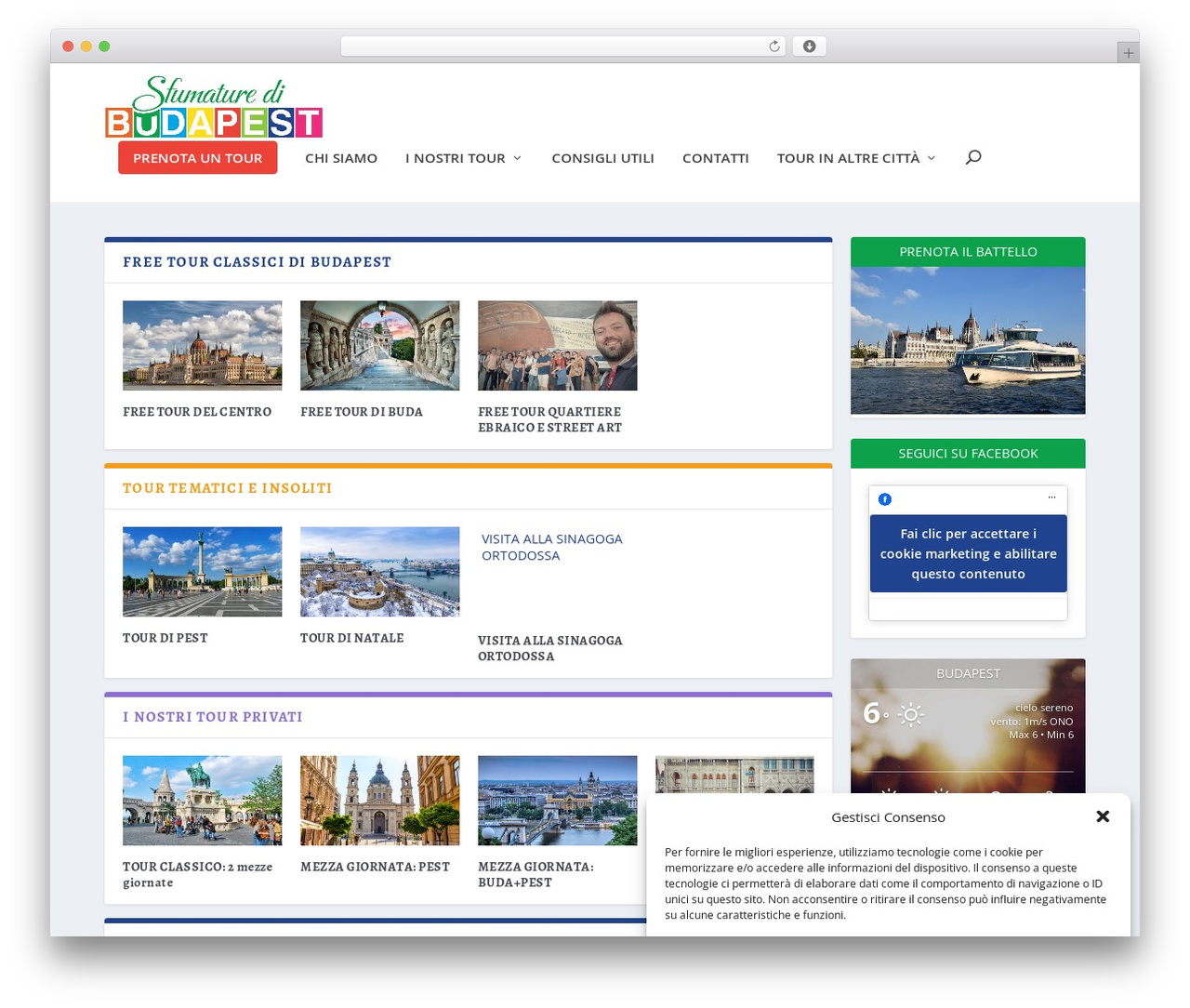Open the FREE TOUR DI BUDA link

pos(362,412)
